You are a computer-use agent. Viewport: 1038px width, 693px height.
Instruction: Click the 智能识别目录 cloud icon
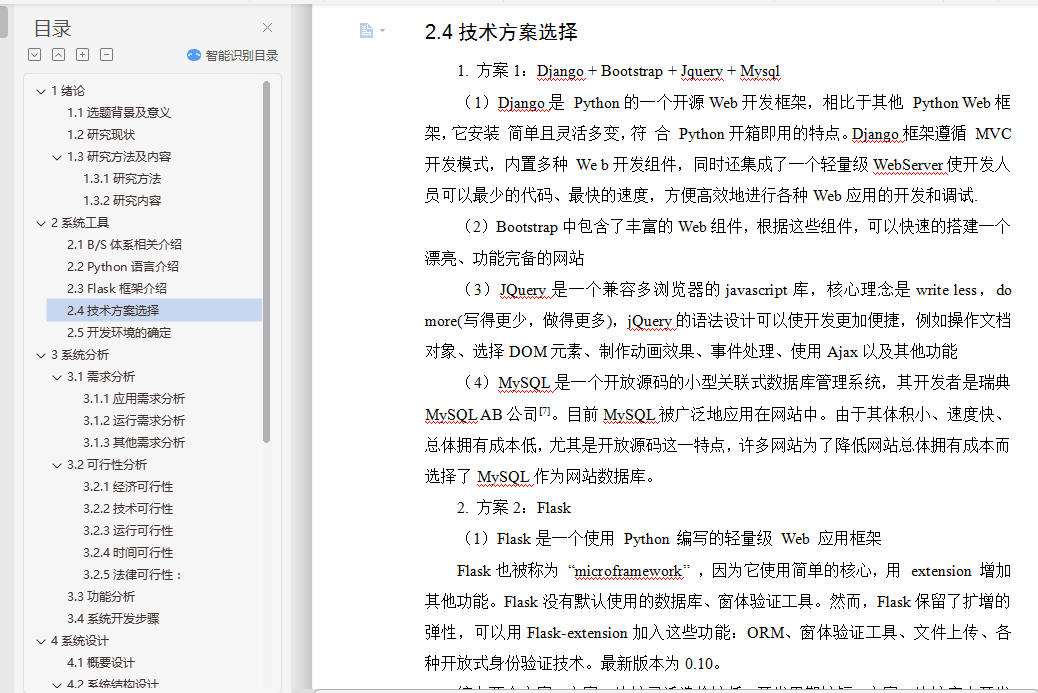[x=194, y=56]
